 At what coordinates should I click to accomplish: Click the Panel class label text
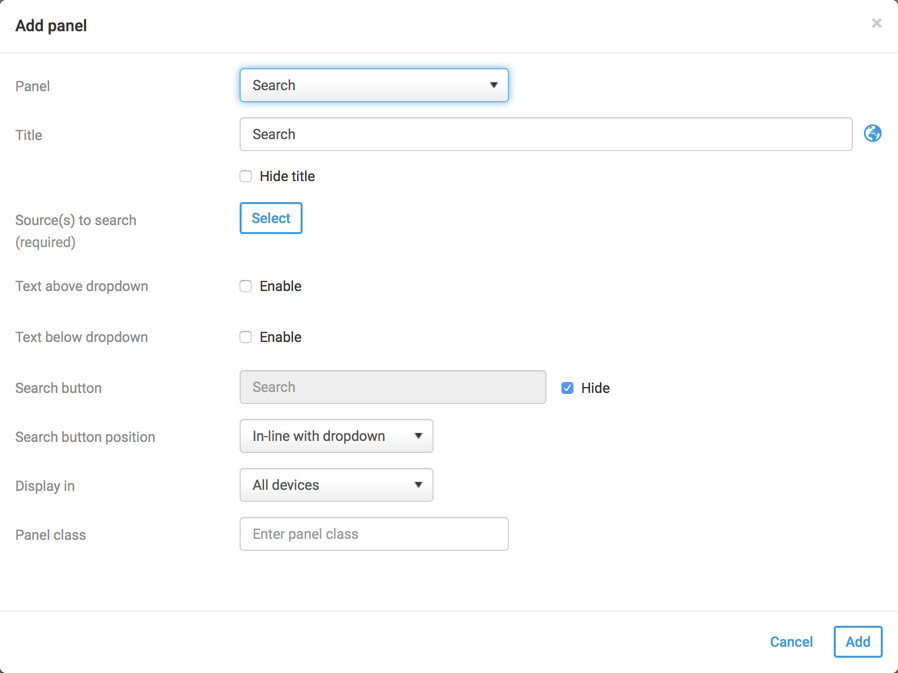pyautogui.click(x=51, y=536)
